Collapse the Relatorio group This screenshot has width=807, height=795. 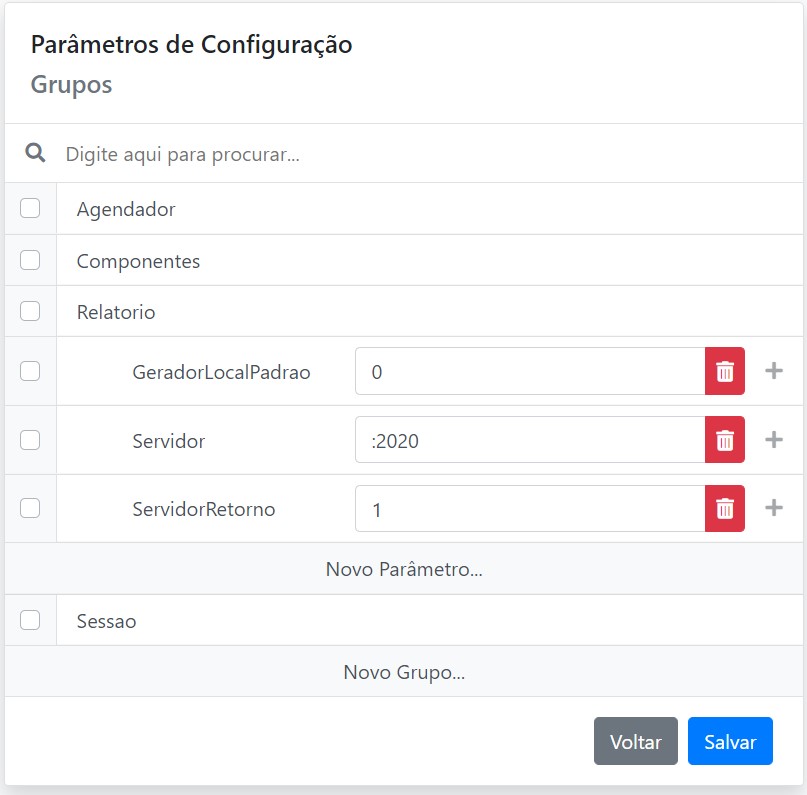[x=116, y=312]
